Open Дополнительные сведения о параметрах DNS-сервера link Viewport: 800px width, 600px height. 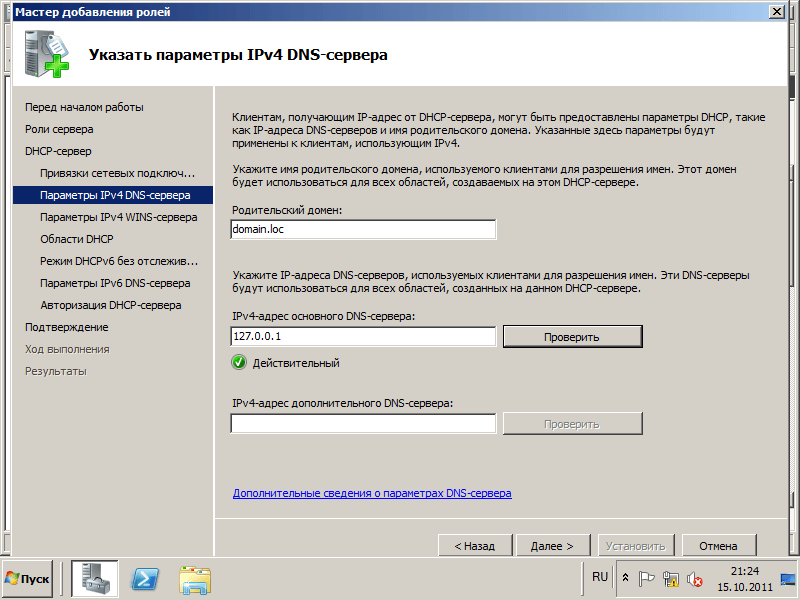(372, 493)
